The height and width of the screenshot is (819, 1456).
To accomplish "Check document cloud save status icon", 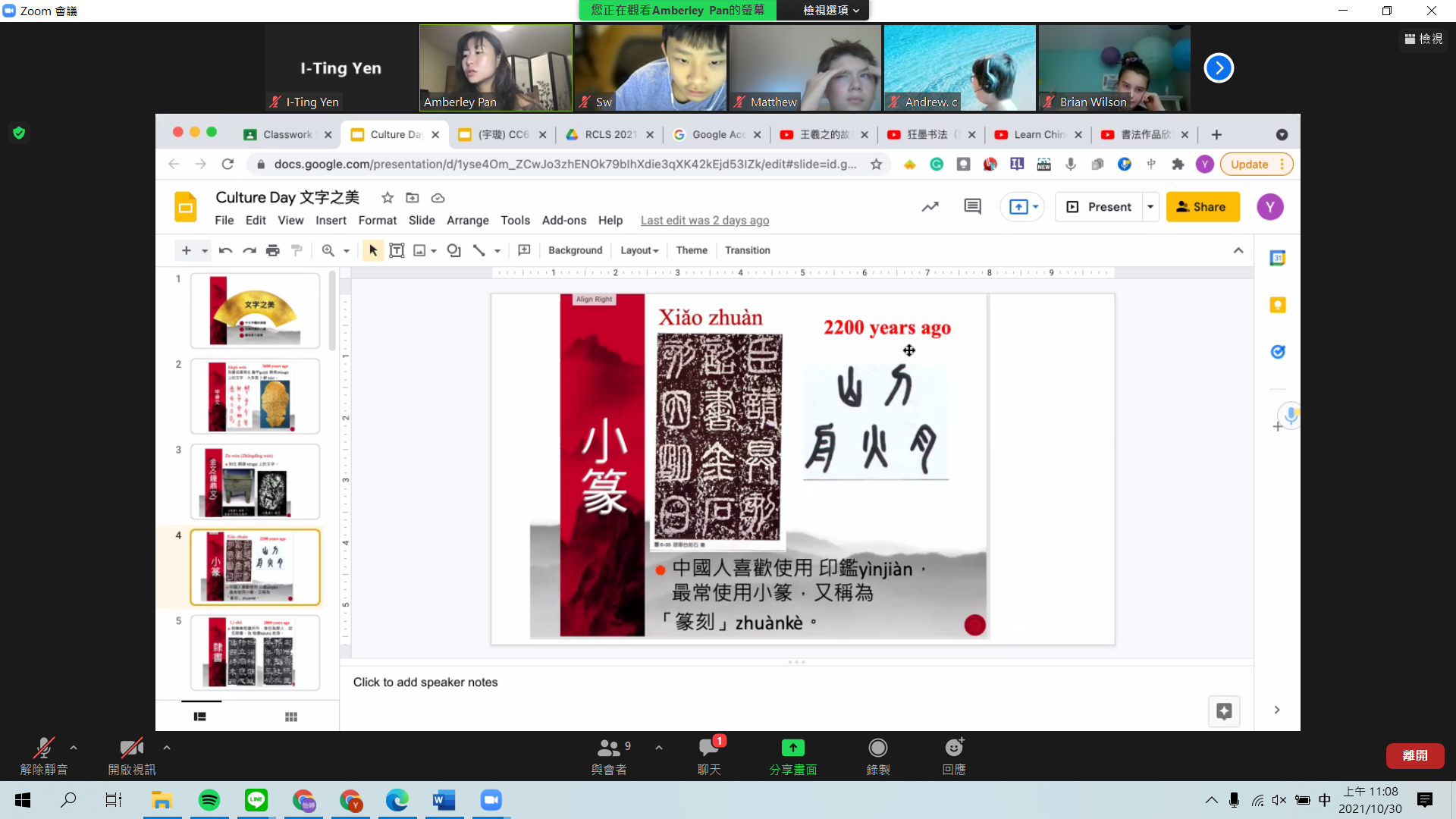I will click(438, 198).
